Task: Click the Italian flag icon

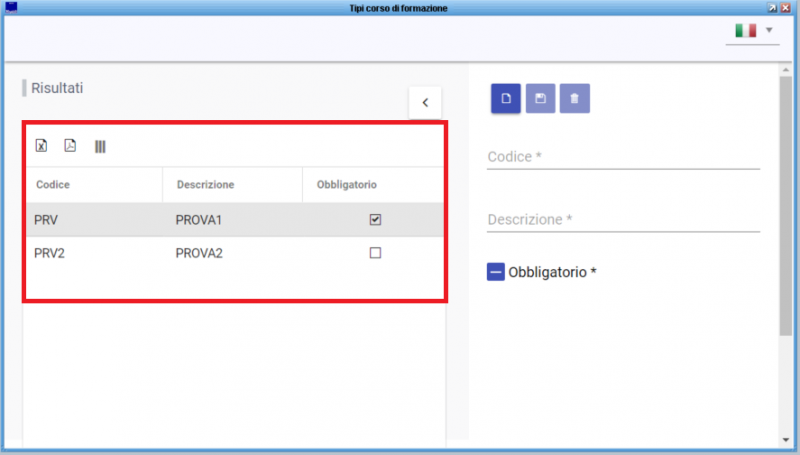Action: tap(745, 31)
